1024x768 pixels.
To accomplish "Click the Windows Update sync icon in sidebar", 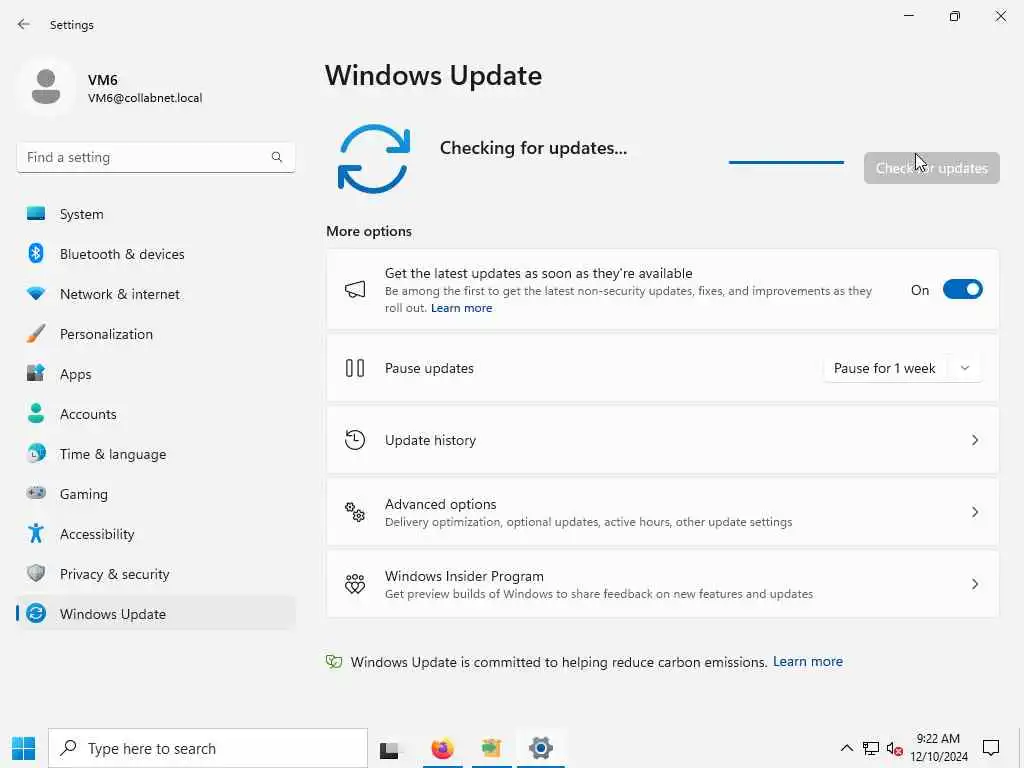I will [x=36, y=613].
